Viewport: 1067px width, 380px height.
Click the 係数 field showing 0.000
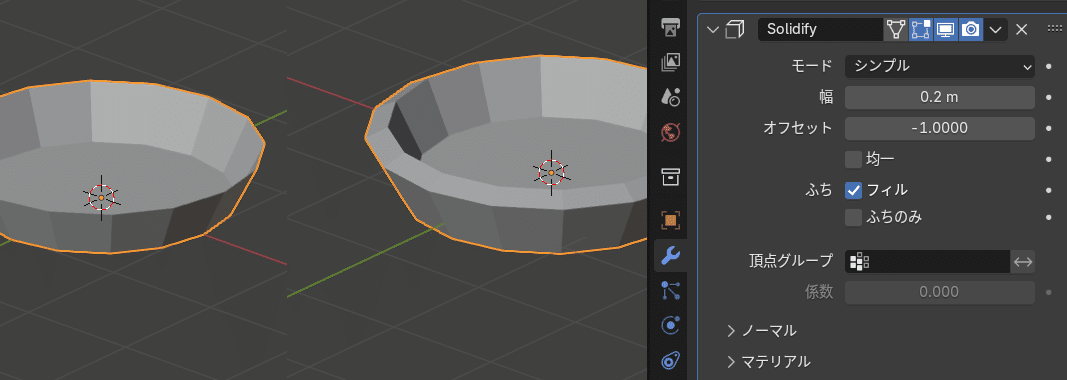pos(940,292)
